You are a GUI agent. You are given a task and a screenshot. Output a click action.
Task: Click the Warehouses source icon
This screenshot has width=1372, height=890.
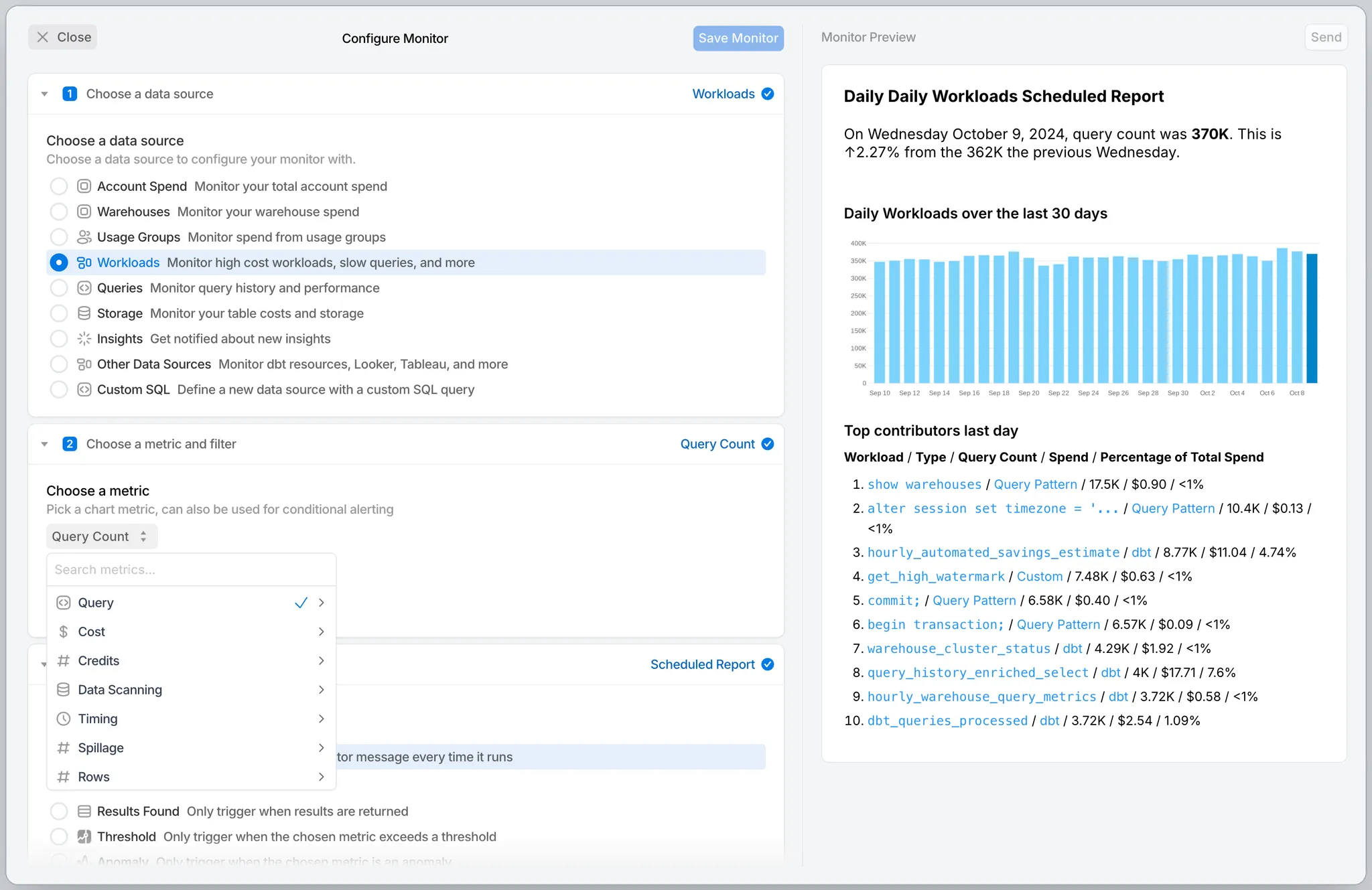coord(84,212)
